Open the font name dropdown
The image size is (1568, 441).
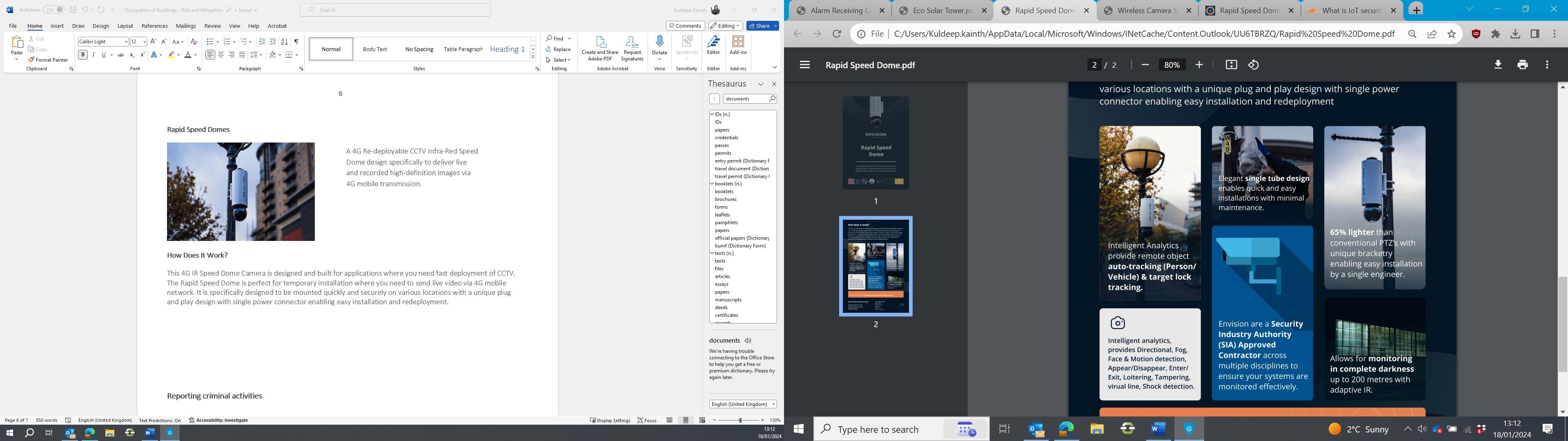[126, 41]
